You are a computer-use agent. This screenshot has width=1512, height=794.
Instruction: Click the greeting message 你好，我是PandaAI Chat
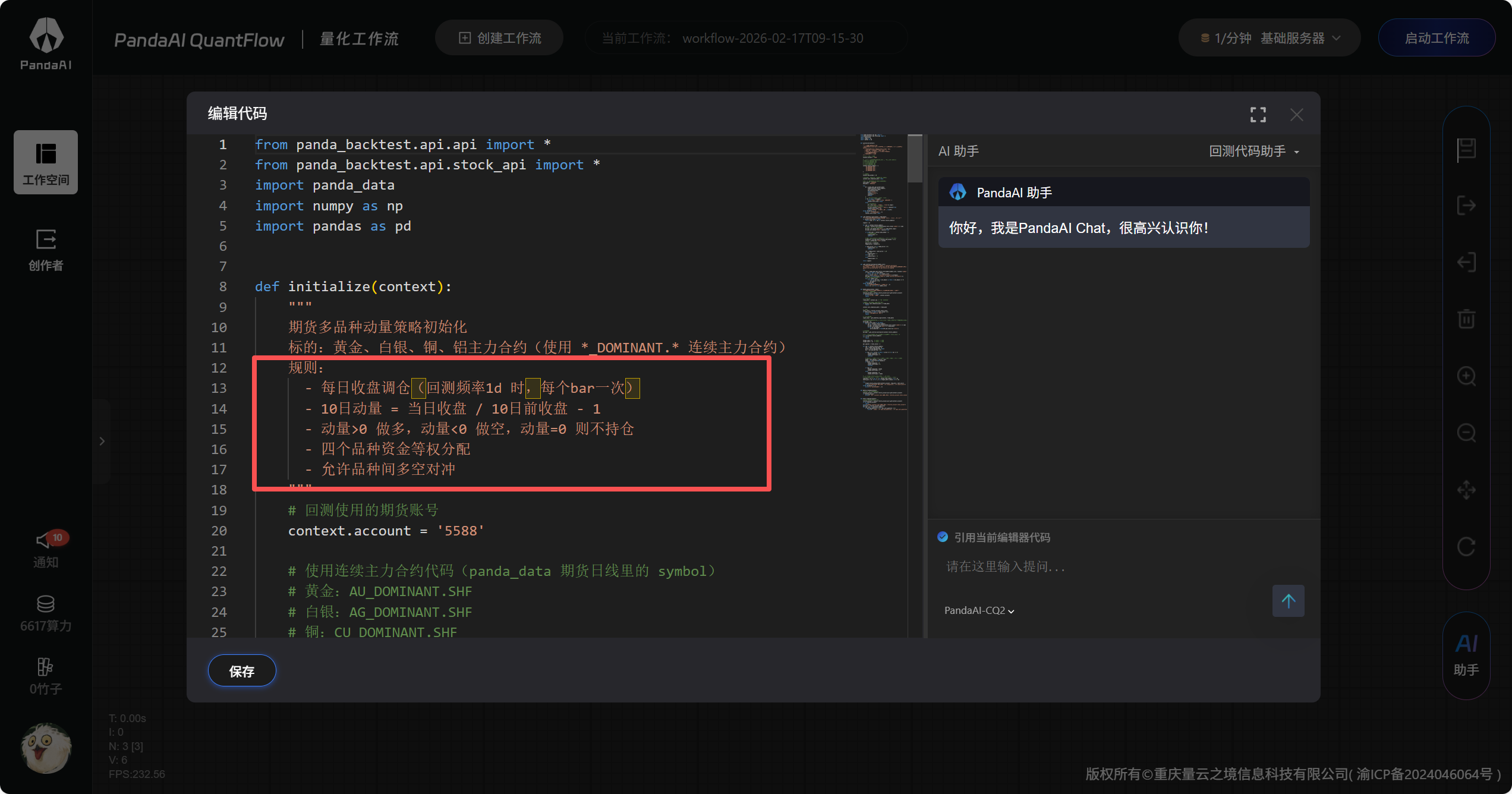(1078, 228)
